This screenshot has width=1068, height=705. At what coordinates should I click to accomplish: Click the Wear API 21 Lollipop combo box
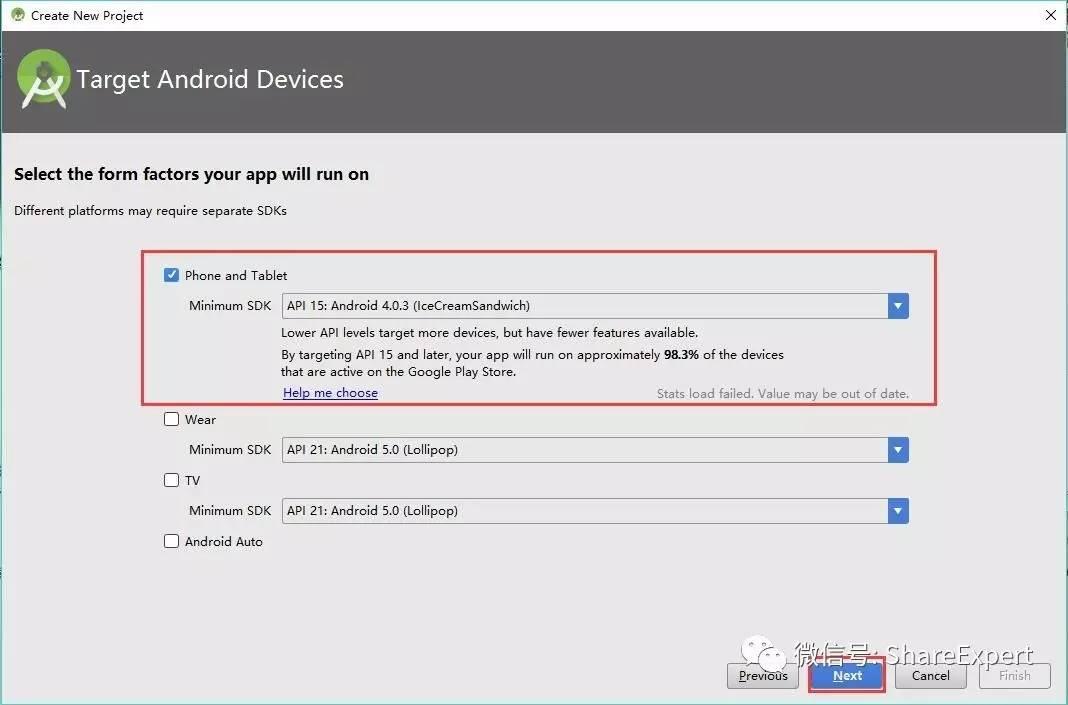pos(595,450)
